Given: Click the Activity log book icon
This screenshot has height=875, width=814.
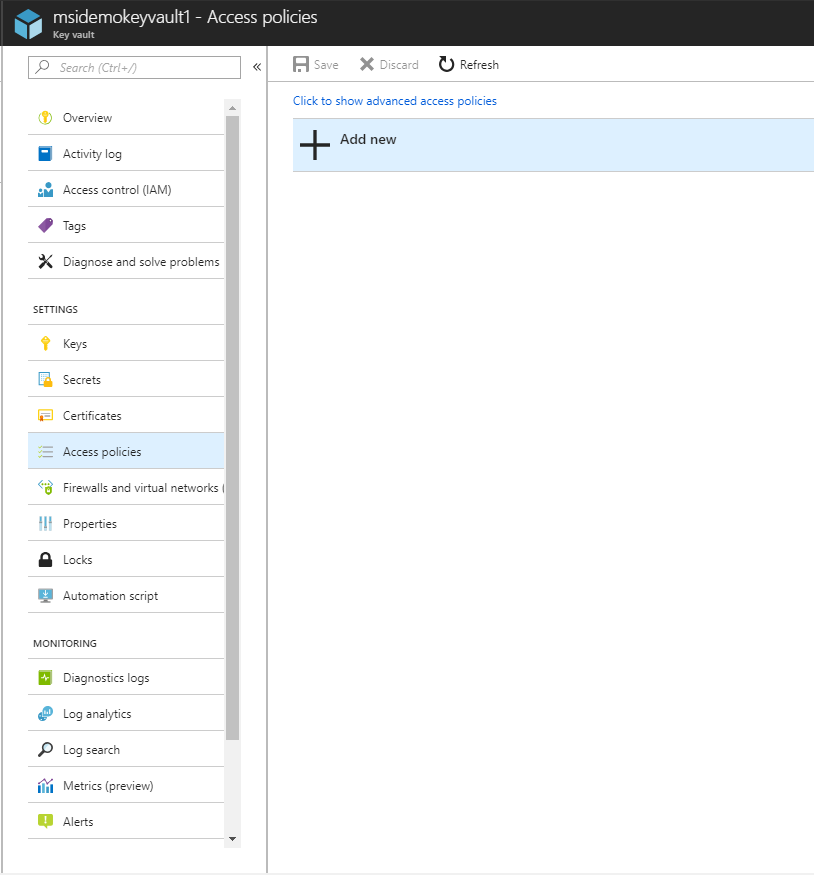Looking at the screenshot, I should (45, 153).
